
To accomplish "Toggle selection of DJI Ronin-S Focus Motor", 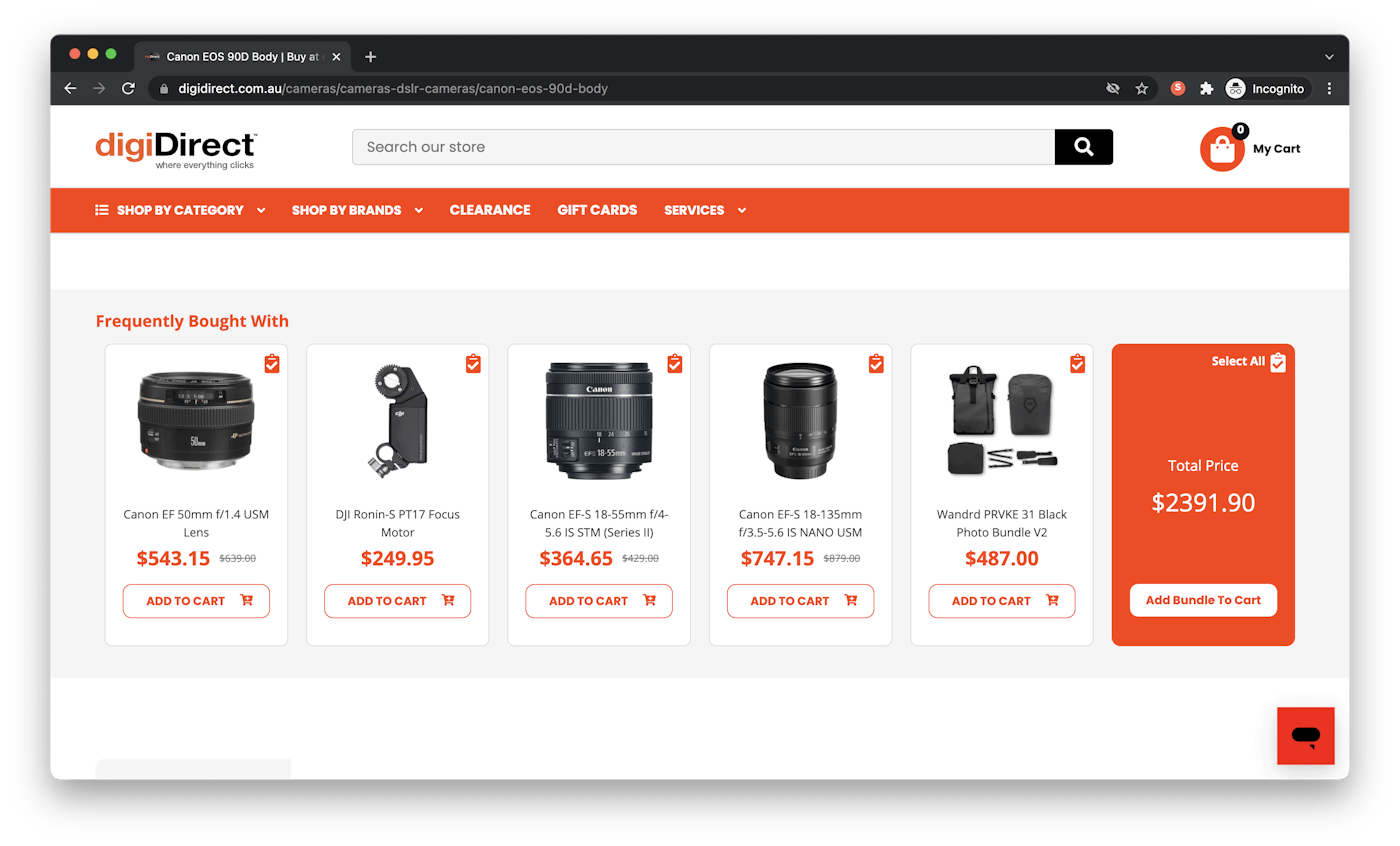I will (474, 363).
